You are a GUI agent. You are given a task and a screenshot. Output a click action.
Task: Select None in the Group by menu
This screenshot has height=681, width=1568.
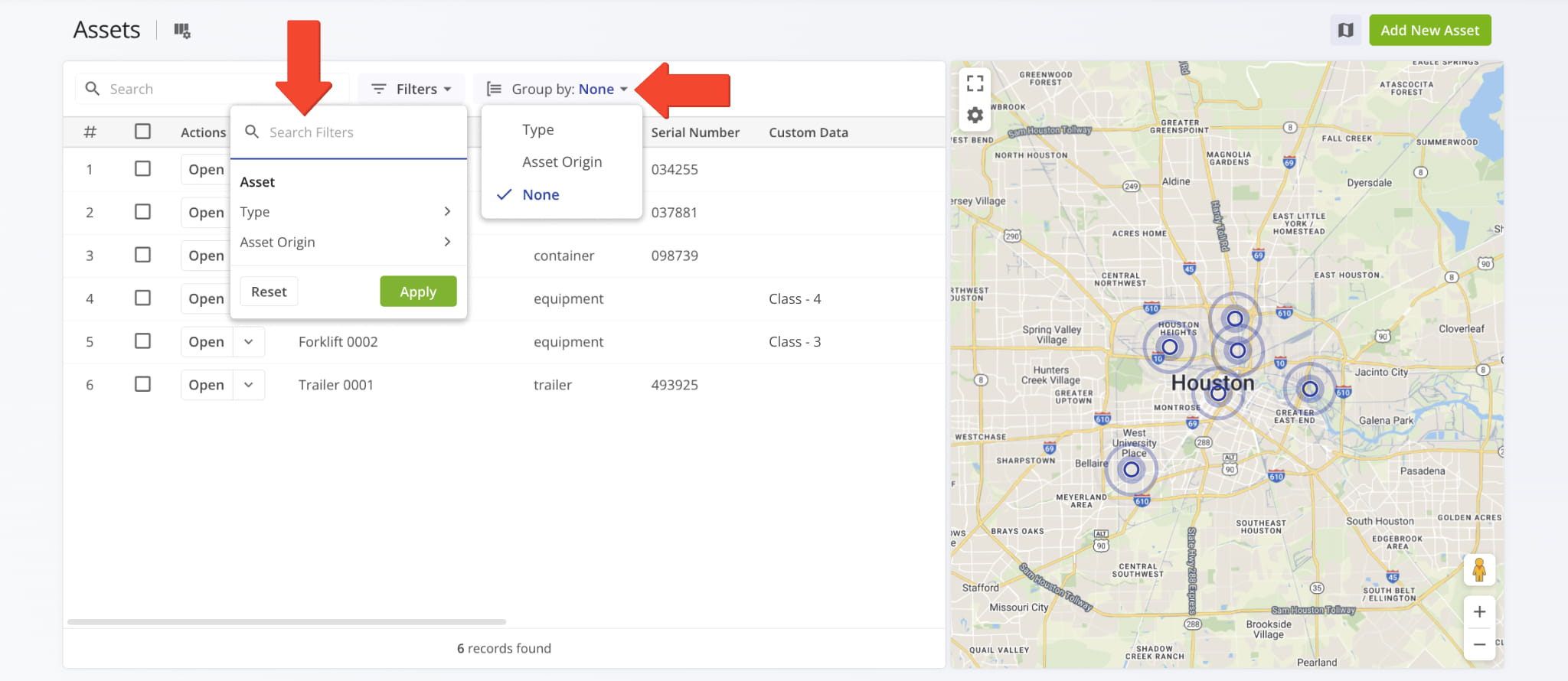pos(541,195)
